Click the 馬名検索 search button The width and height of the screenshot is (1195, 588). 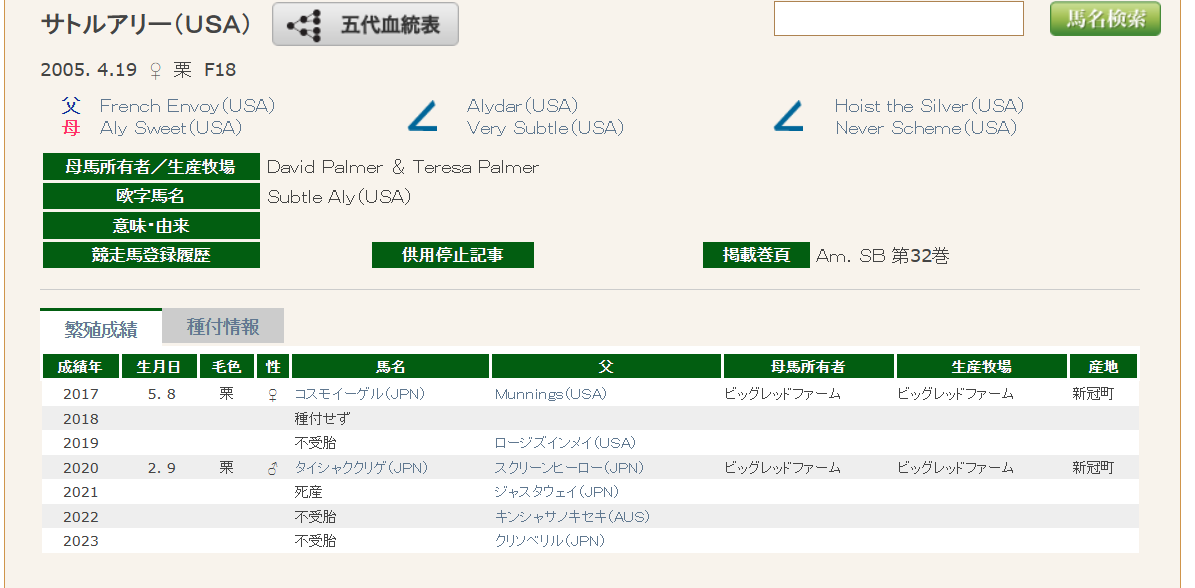click(1105, 19)
